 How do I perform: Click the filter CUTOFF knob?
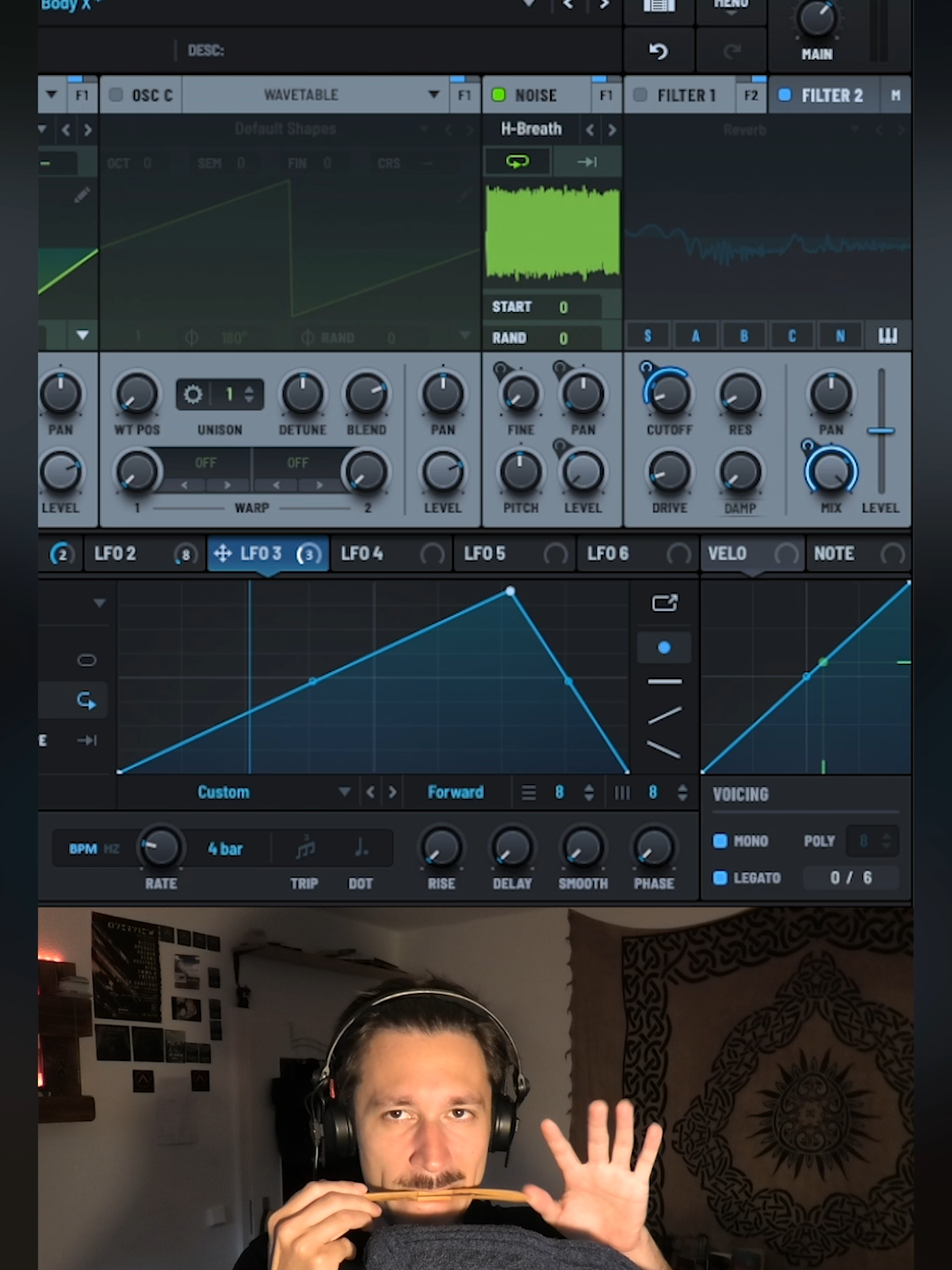(669, 393)
